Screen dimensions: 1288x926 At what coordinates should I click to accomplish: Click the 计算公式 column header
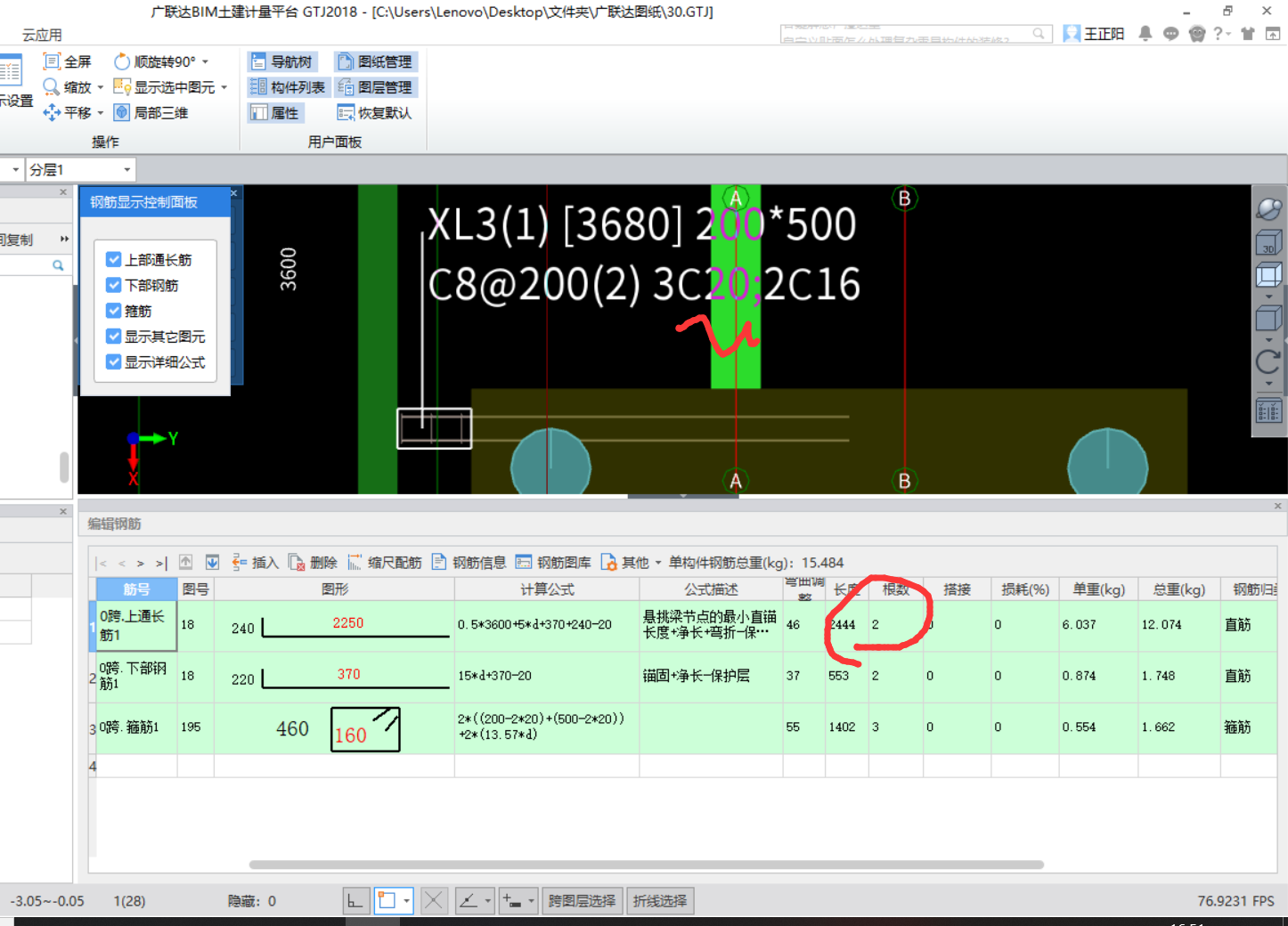pyautogui.click(x=547, y=589)
